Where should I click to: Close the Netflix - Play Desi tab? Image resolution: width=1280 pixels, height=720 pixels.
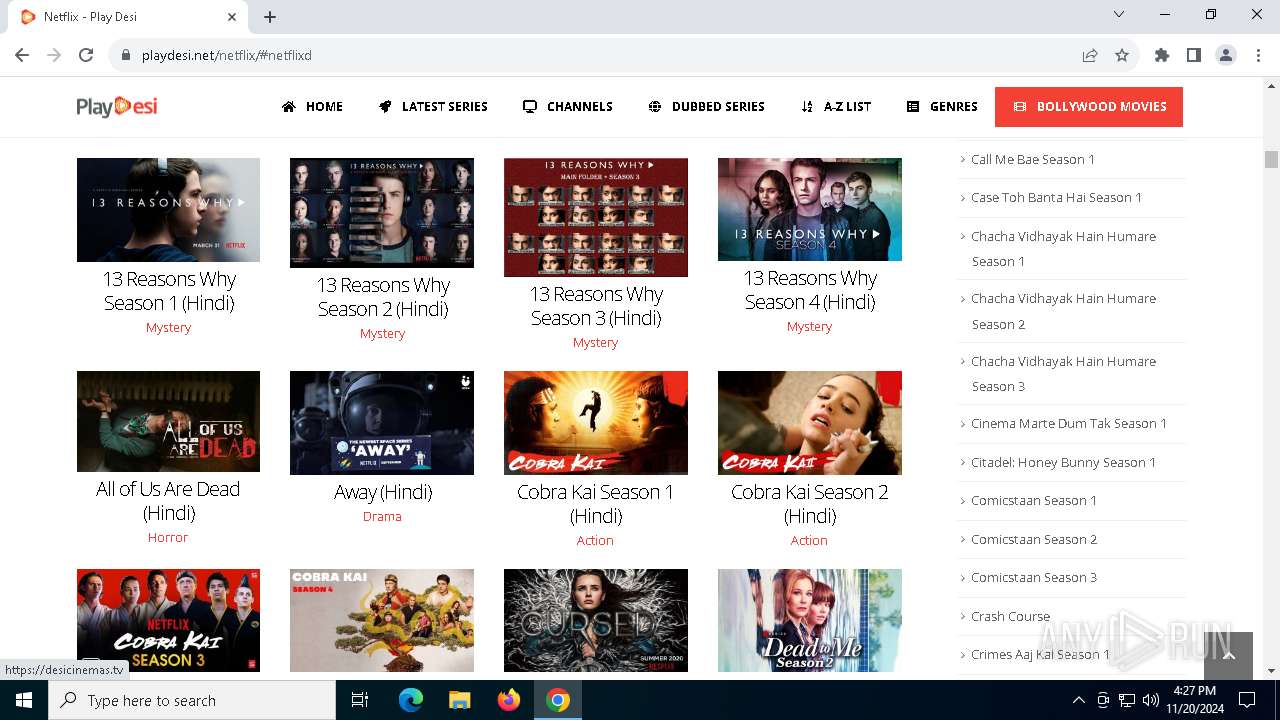pos(232,17)
